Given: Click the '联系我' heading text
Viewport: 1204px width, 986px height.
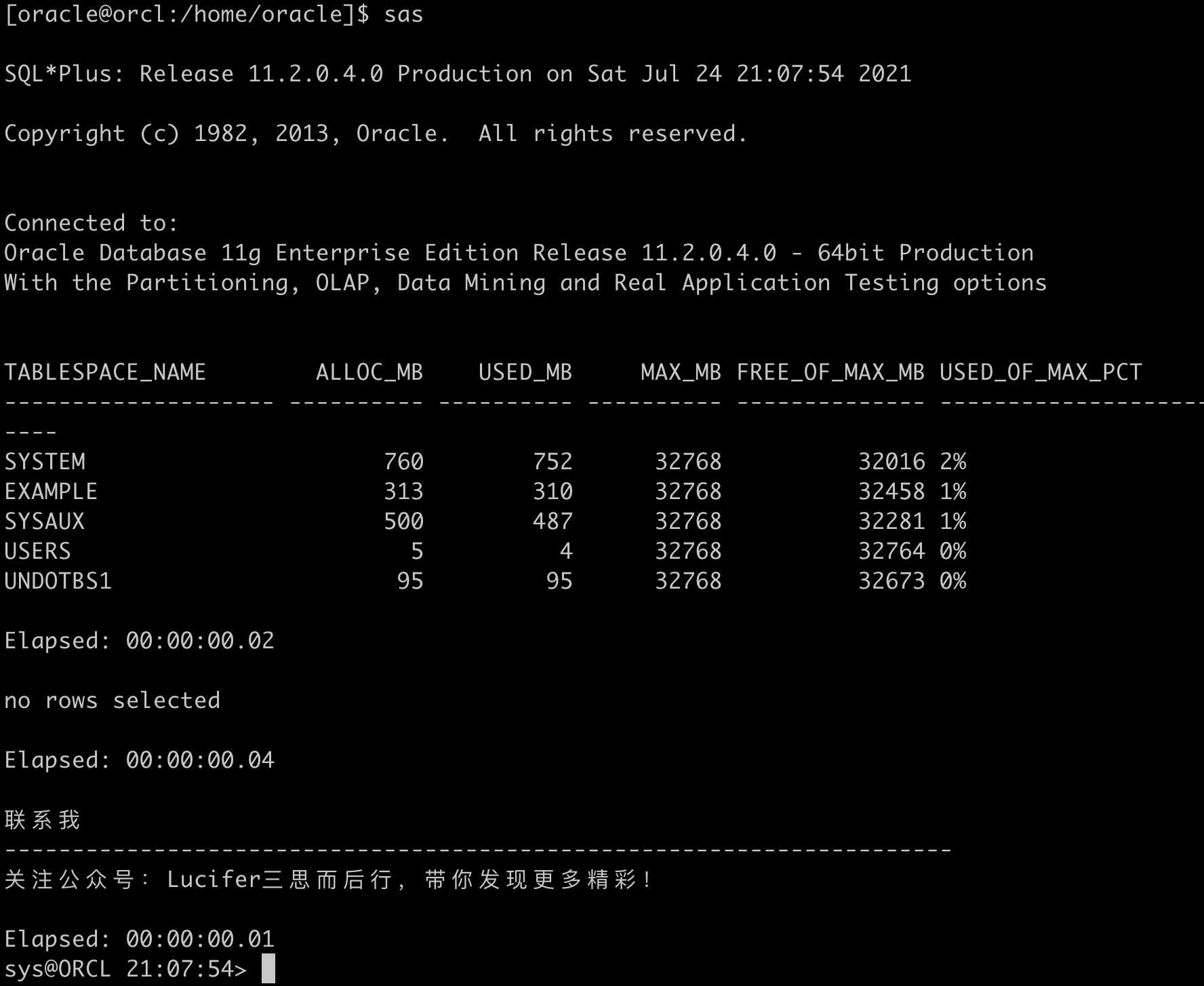Looking at the screenshot, I should (42, 820).
